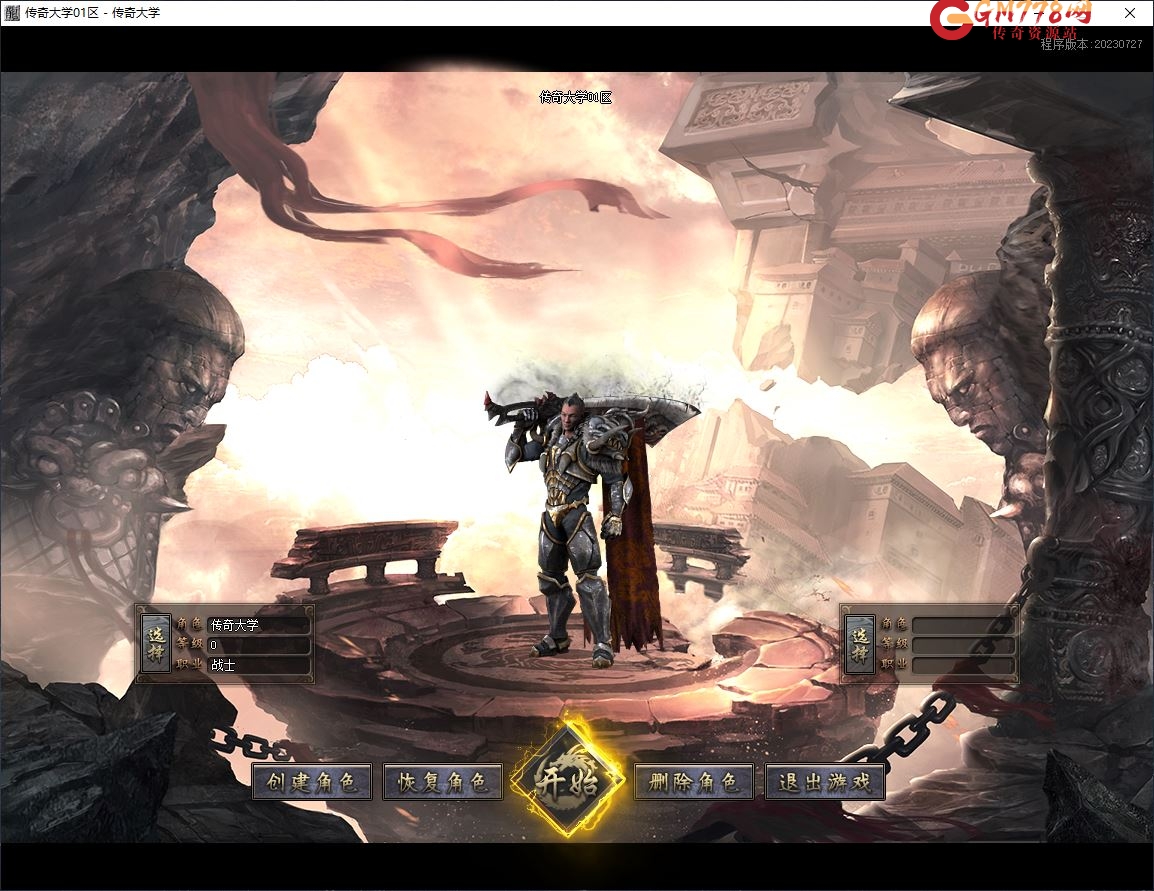Click the empty name field in right slot
The width and height of the screenshot is (1154, 891).
coord(963,625)
